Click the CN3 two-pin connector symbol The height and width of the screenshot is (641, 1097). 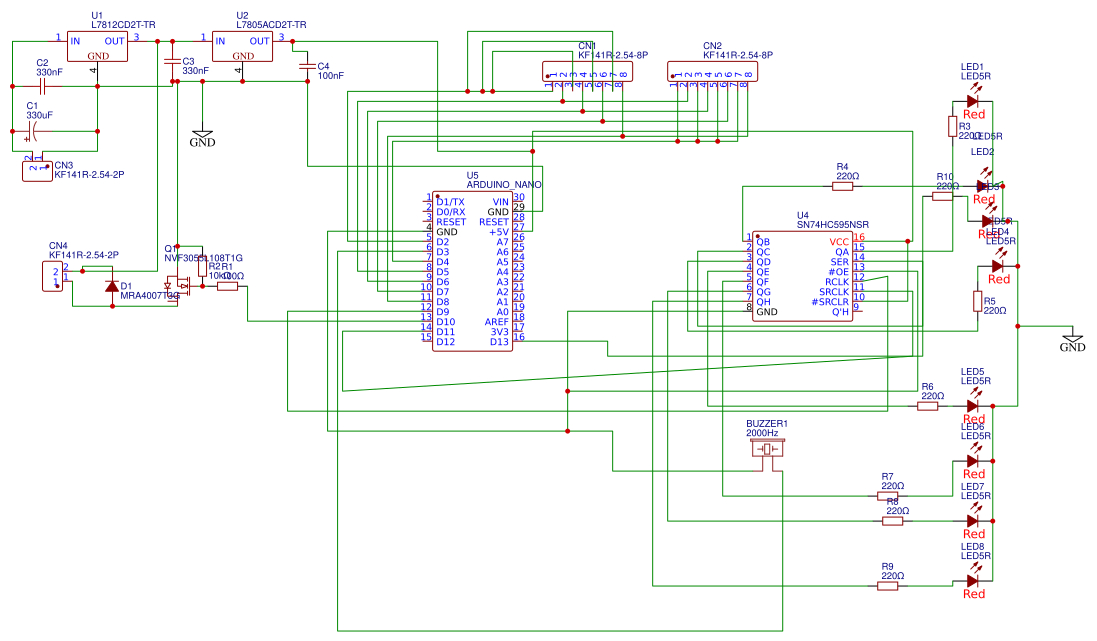(37, 170)
